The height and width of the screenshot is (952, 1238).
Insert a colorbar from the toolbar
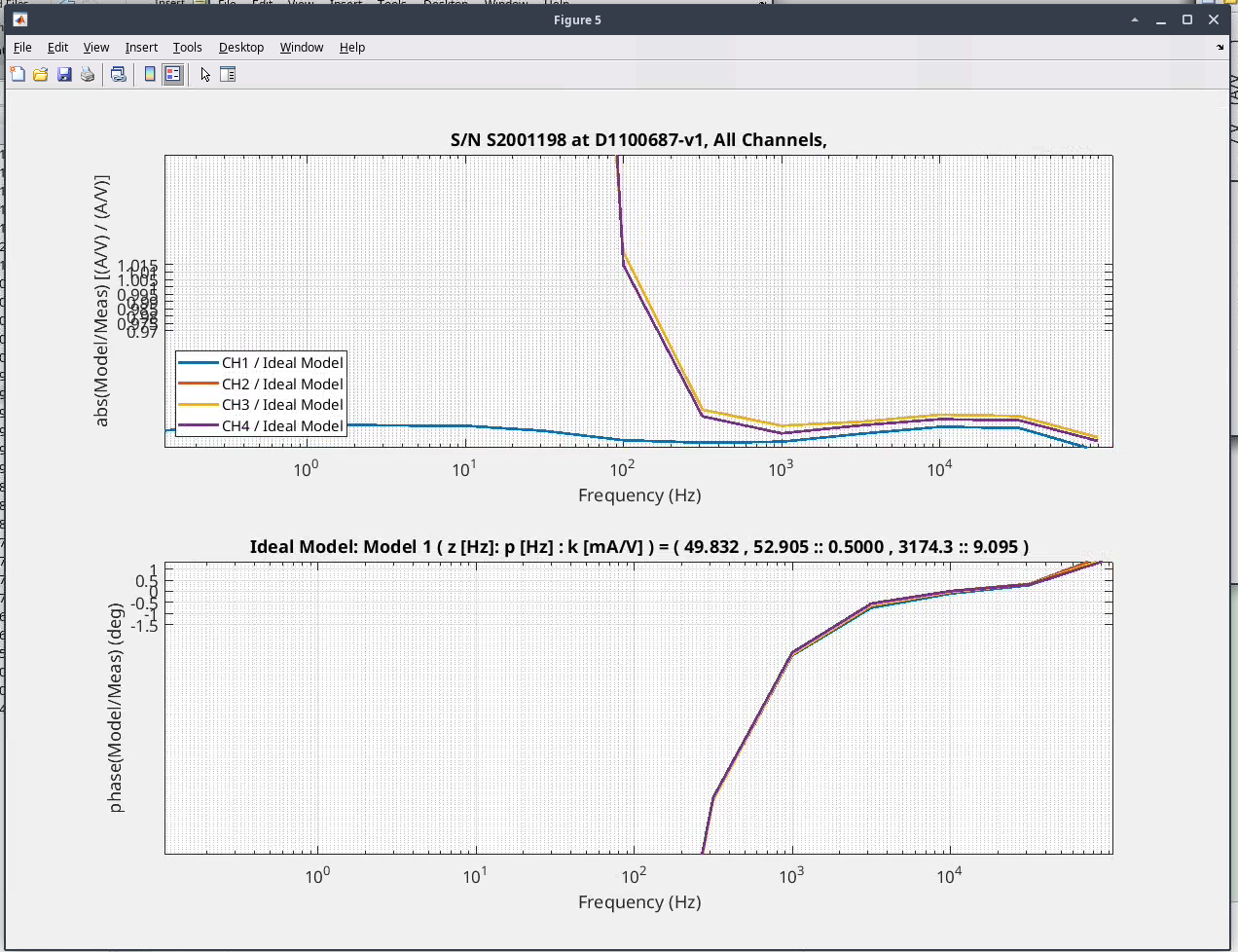150,74
